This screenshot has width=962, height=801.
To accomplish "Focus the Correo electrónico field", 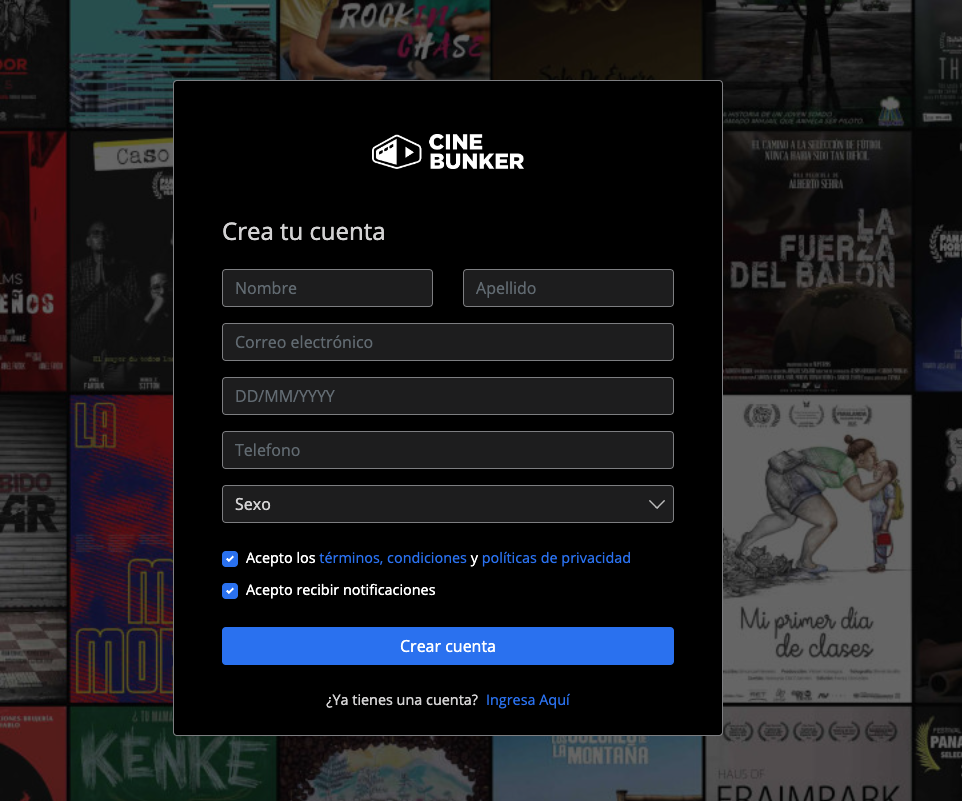I will (x=447, y=342).
